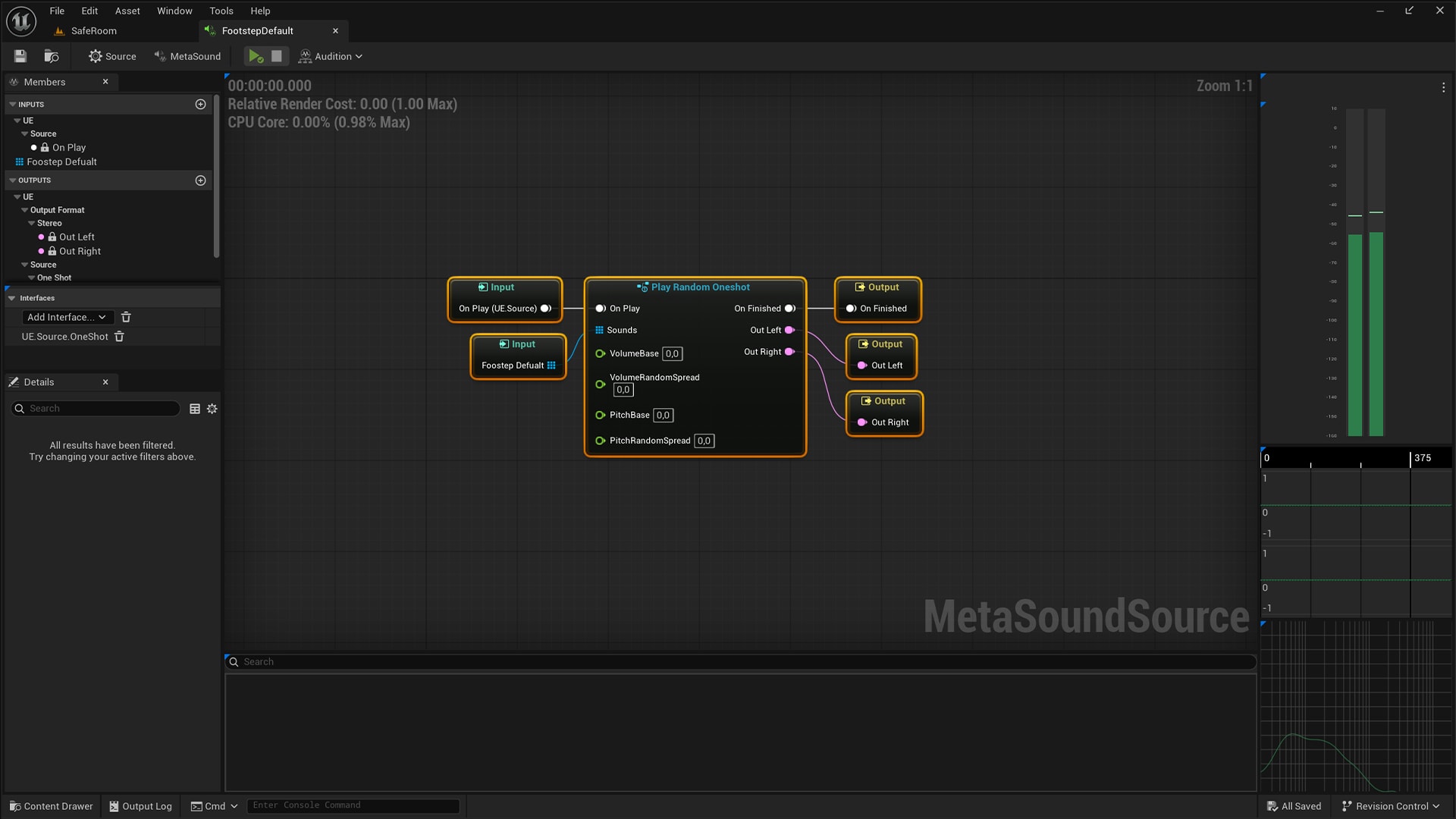The width and height of the screenshot is (1456, 819).
Task: Click the Browse to asset in content browser icon
Action: coord(52,56)
